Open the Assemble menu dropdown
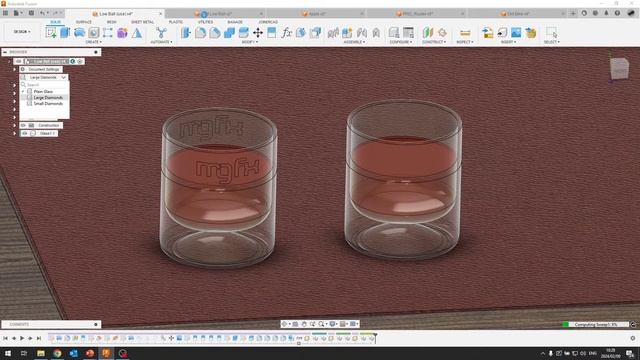The image size is (640, 360). [x=354, y=42]
